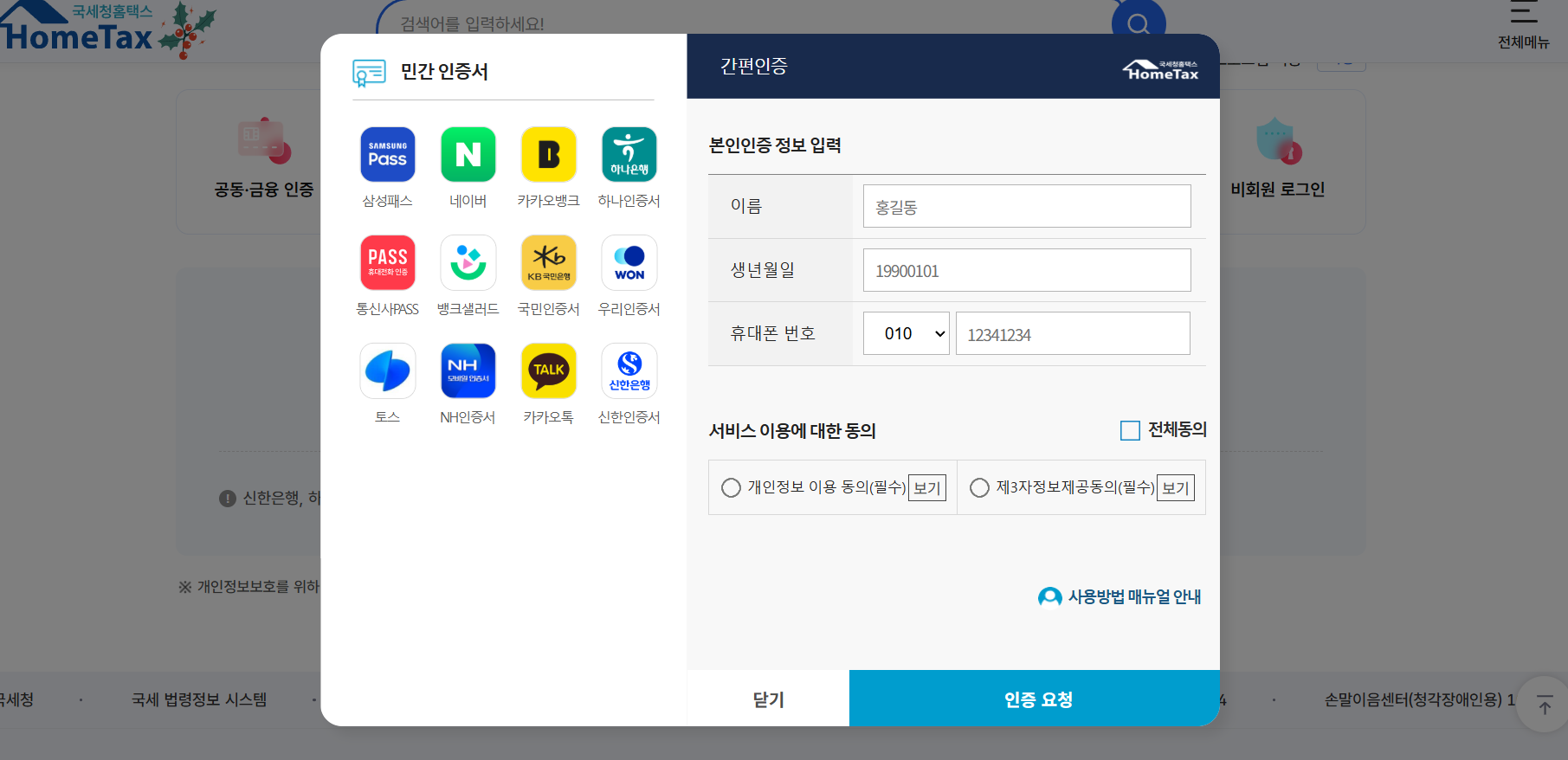Click the 토스 label text
1568x760 pixels.
click(x=387, y=417)
